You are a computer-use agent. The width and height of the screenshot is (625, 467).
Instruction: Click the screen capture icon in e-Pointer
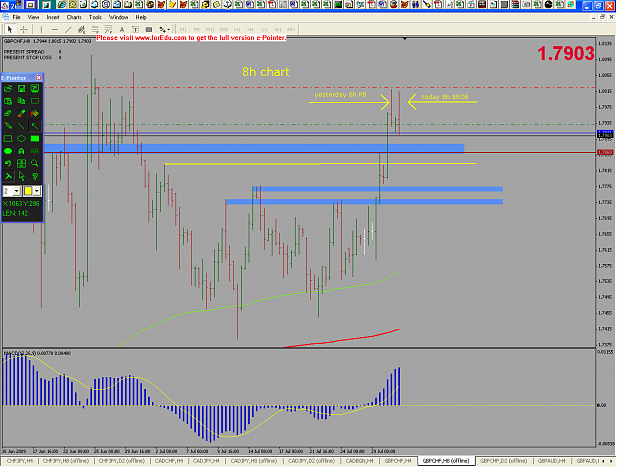[35, 88]
